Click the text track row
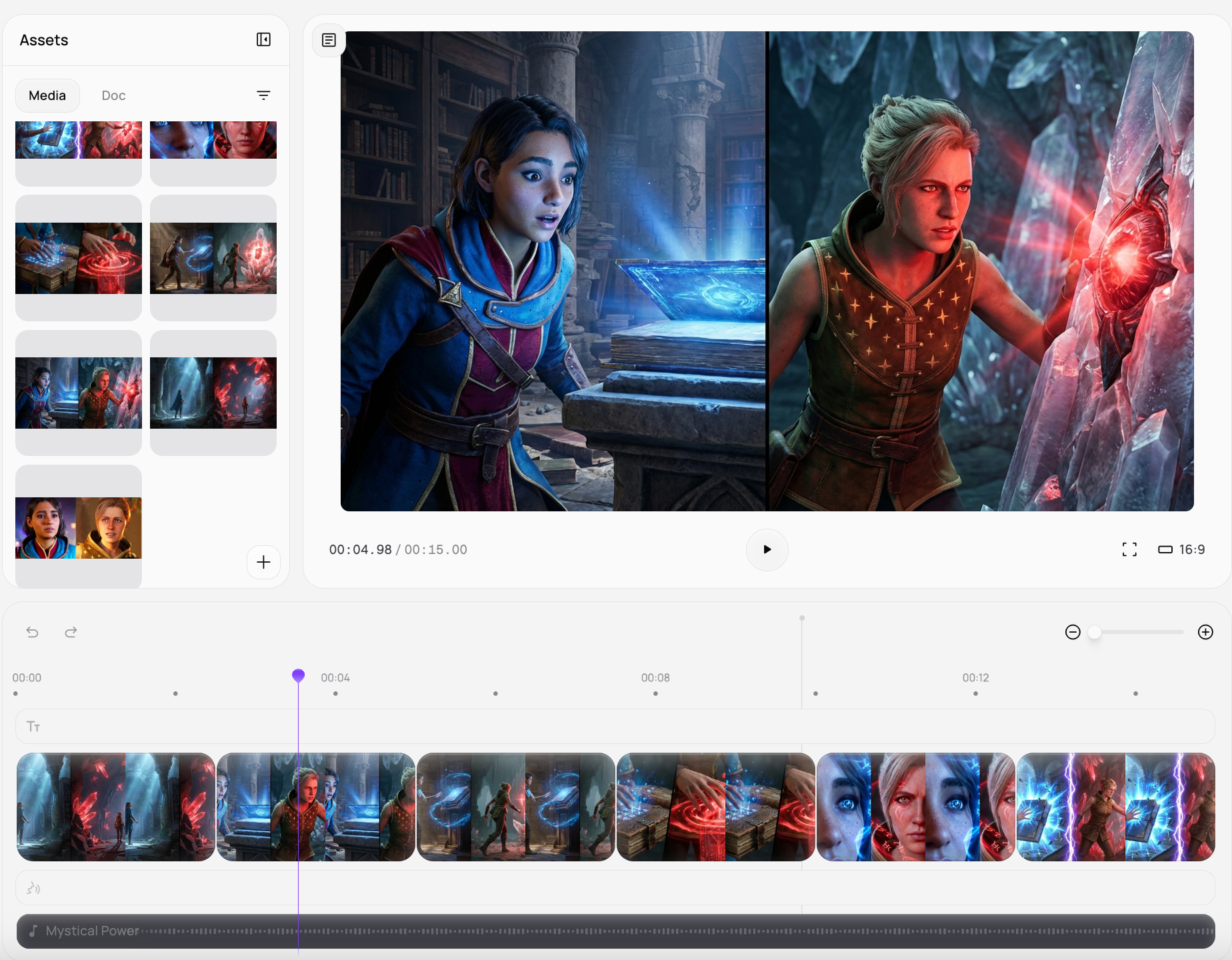The image size is (1232, 960). (615, 726)
